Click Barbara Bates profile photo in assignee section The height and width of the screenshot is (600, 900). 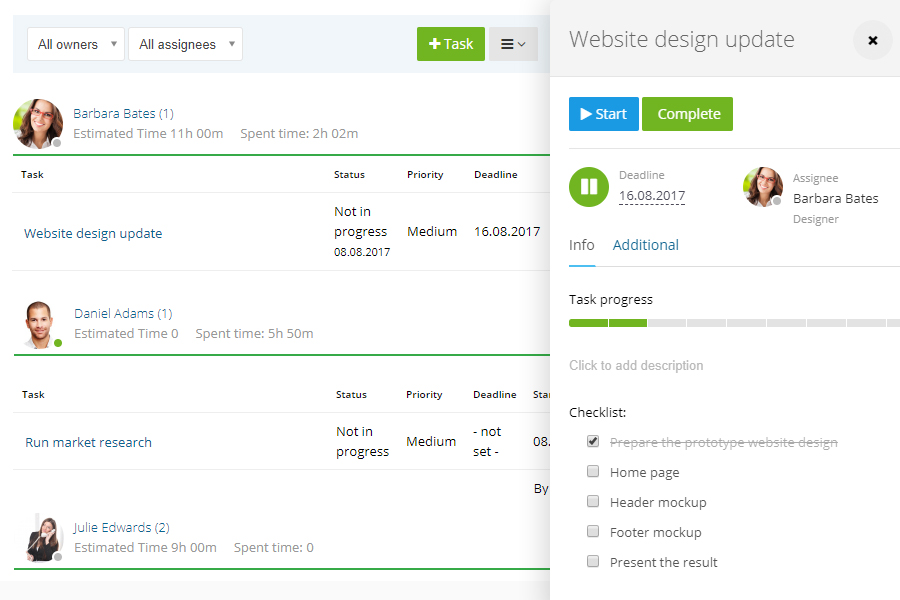point(763,187)
